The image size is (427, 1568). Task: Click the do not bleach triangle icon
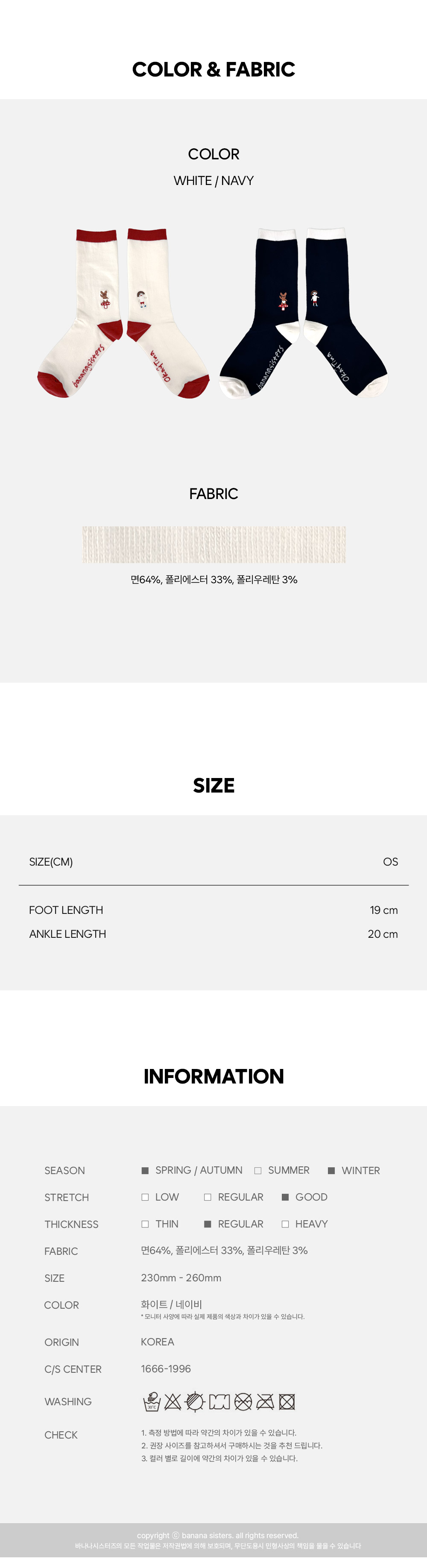[173, 1402]
